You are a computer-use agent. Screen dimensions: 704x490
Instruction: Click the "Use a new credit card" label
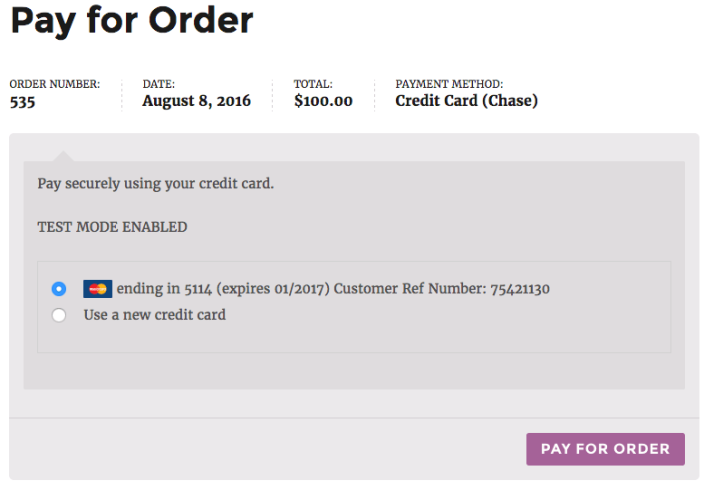[154, 315]
